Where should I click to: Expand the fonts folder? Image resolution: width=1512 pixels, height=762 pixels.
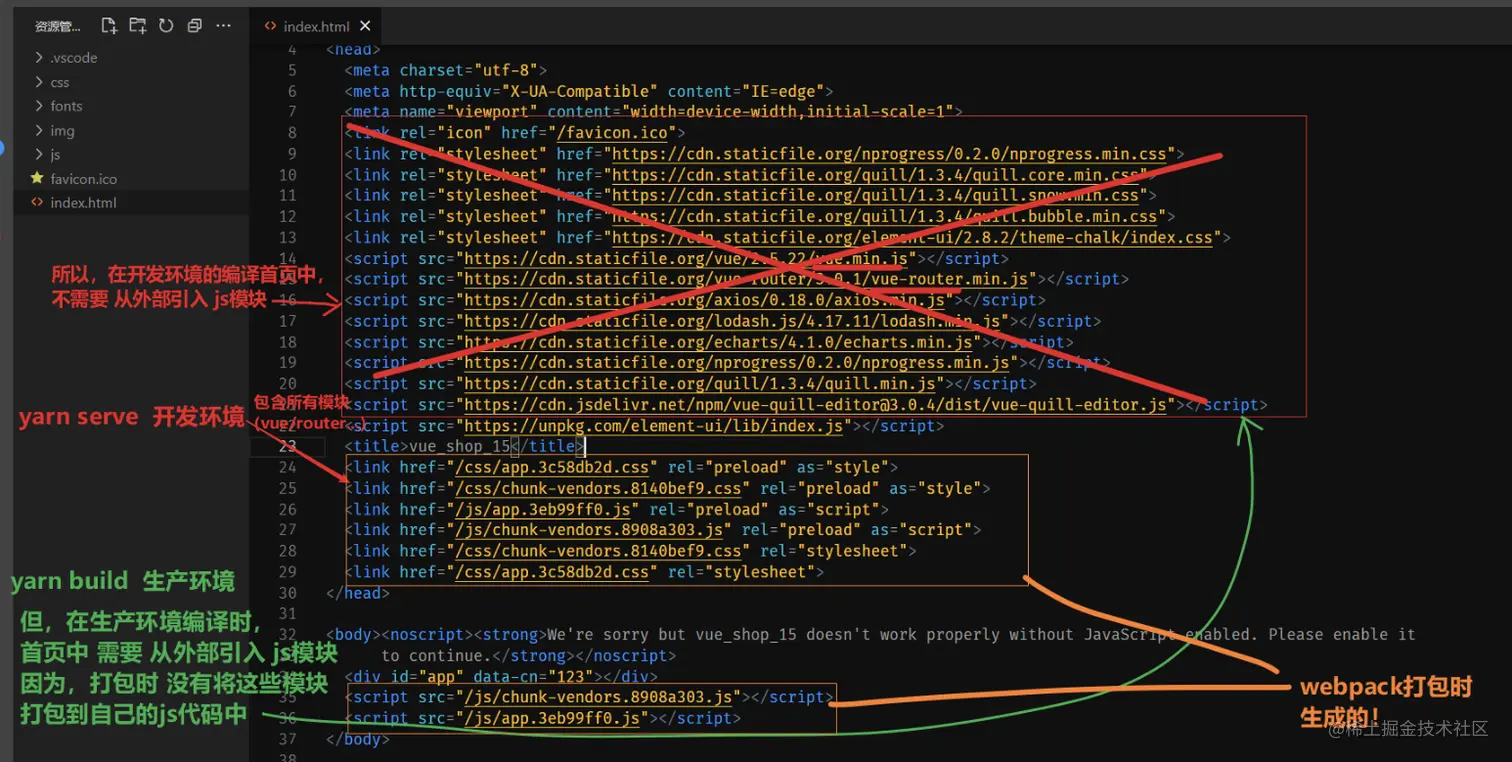pos(66,106)
